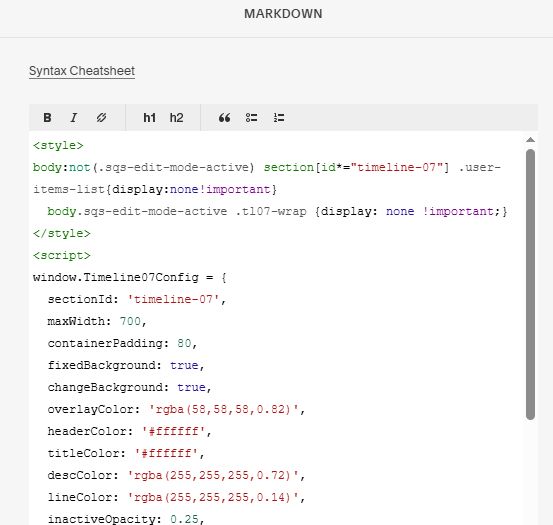Click the opening <style> tag line
This screenshot has width=553, height=525.
(58, 145)
